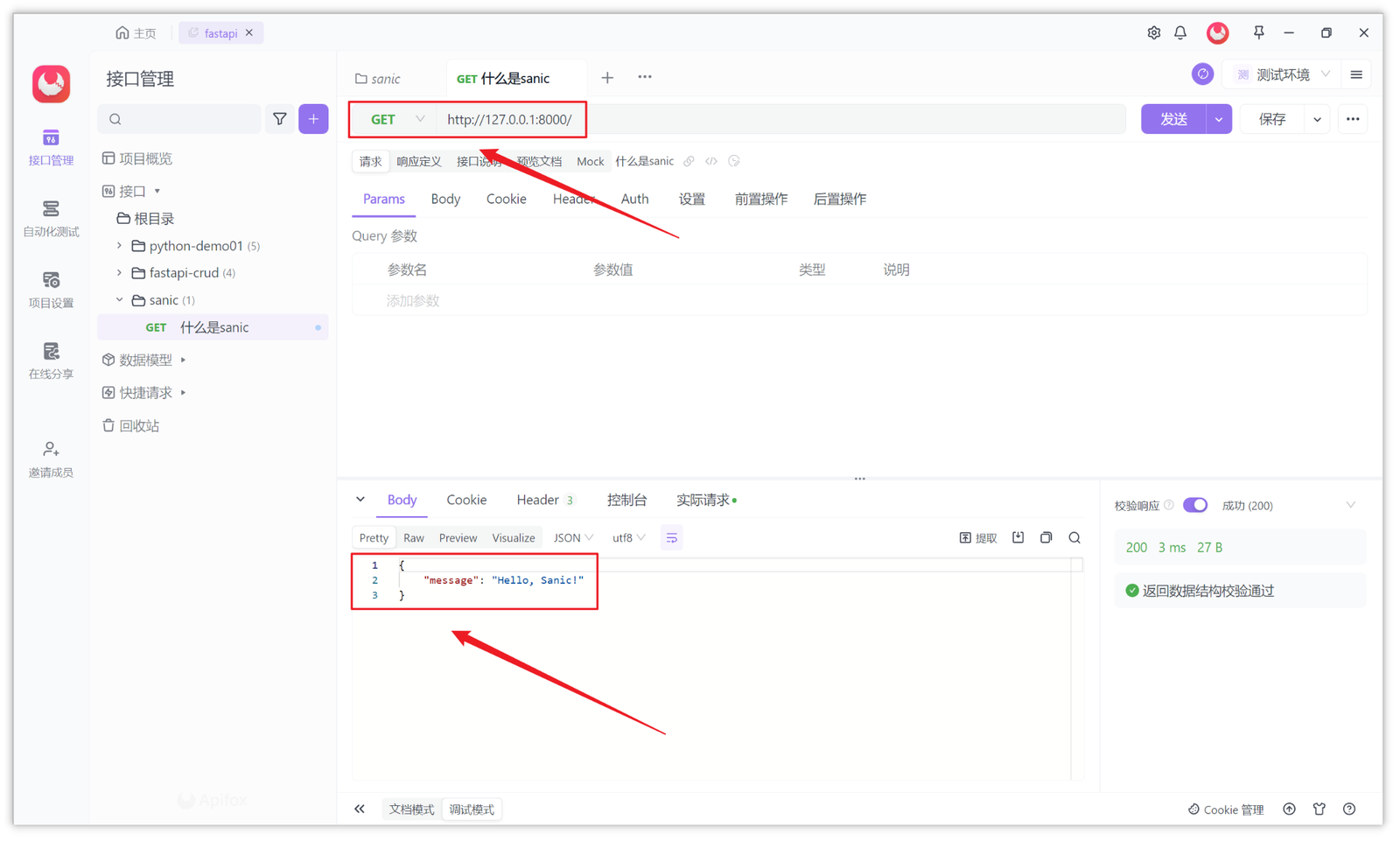Open Cookie 管理 at the bottom
This screenshot has width=1400, height=841.
point(1225,809)
